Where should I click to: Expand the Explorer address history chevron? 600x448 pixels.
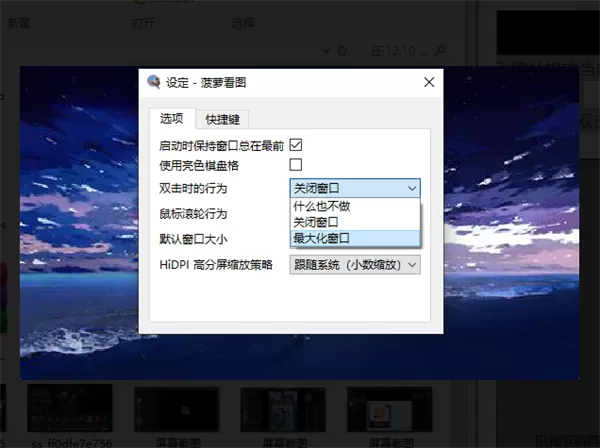pos(326,51)
